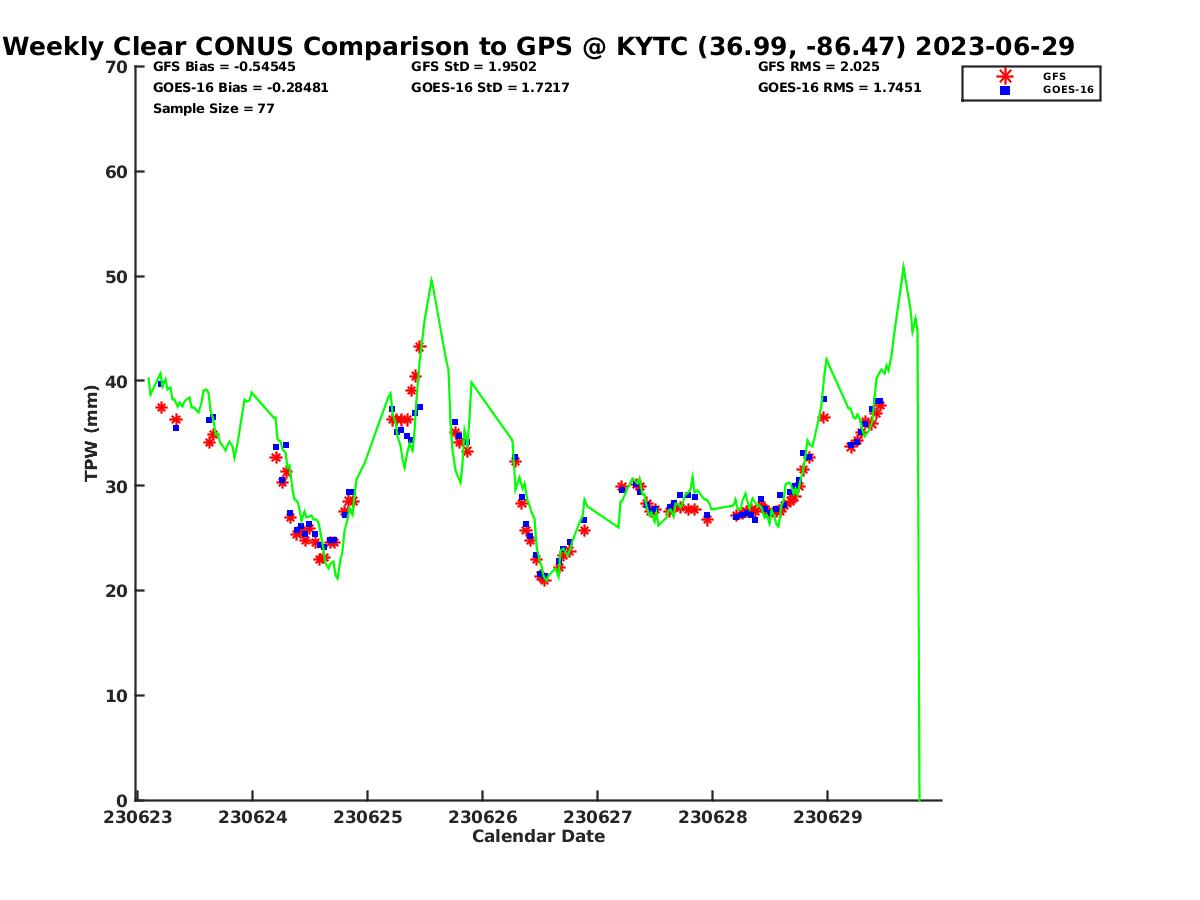
Task: Click the GOES-16 legend label
Action: point(1069,90)
